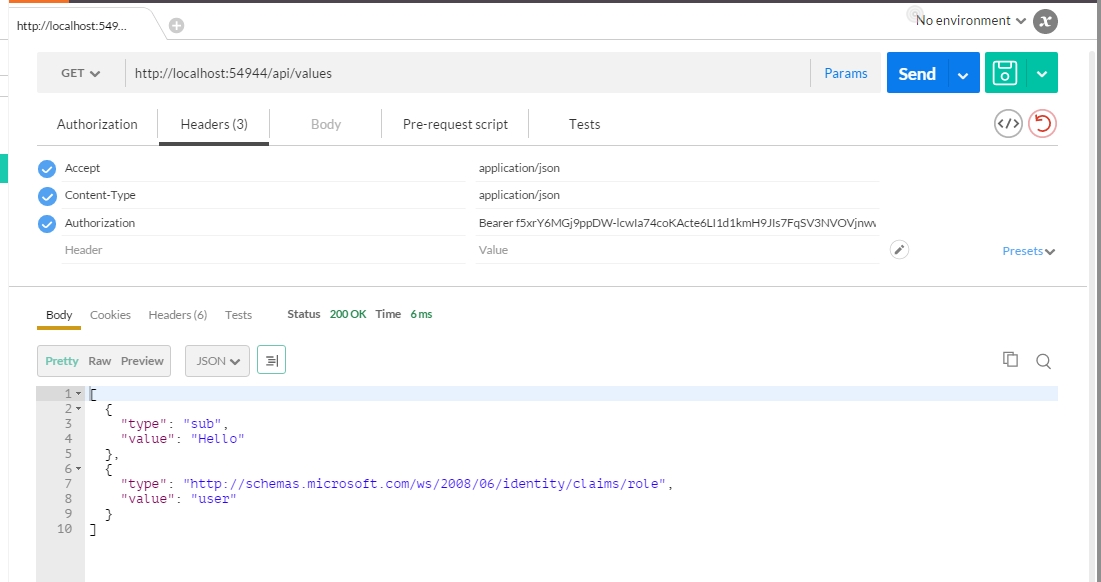
Task: Switch to the Pre-request script tab
Action: point(455,124)
